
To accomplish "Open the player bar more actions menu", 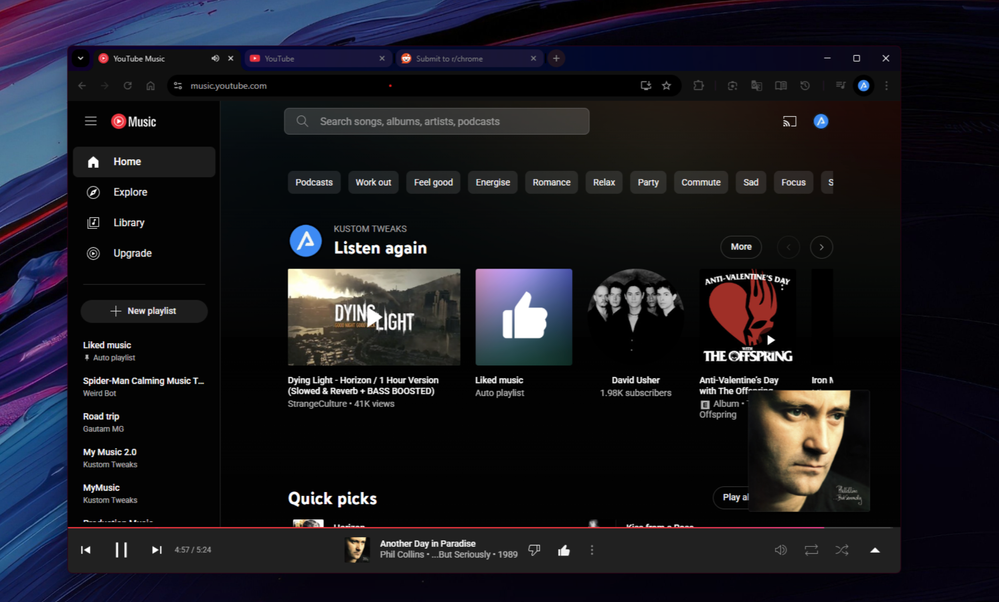I will [592, 550].
